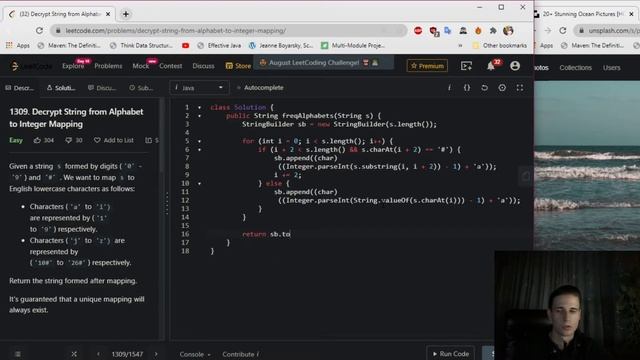Reload the LeetCode page
Image resolution: width=640 pixels, height=360 pixels.
click(x=39, y=31)
